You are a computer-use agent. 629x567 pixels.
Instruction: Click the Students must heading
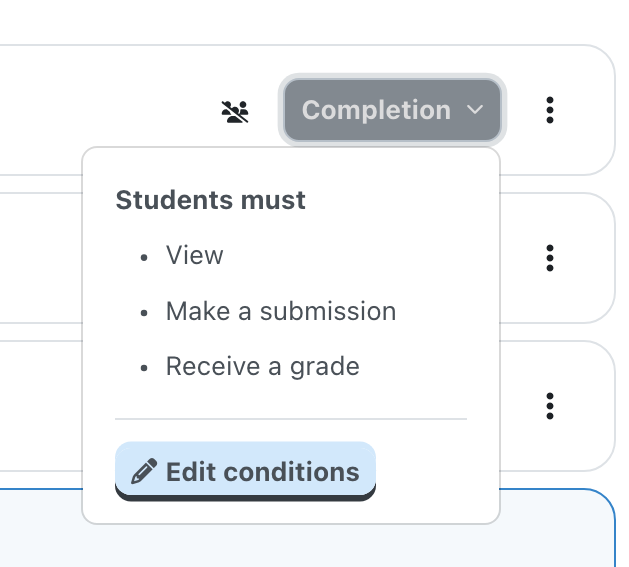[211, 200]
